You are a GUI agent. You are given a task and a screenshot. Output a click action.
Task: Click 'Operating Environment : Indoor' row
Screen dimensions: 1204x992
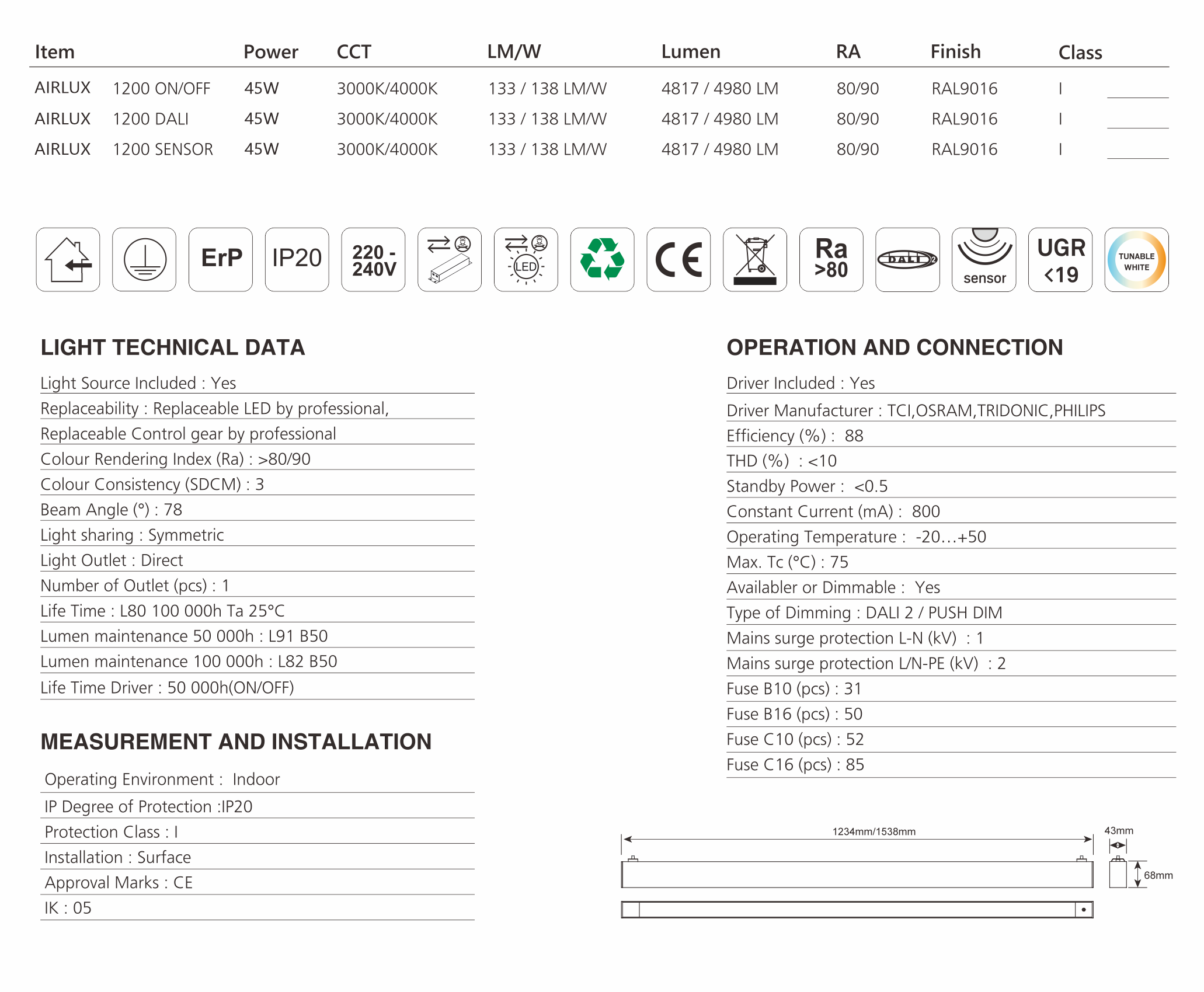pyautogui.click(x=257, y=779)
